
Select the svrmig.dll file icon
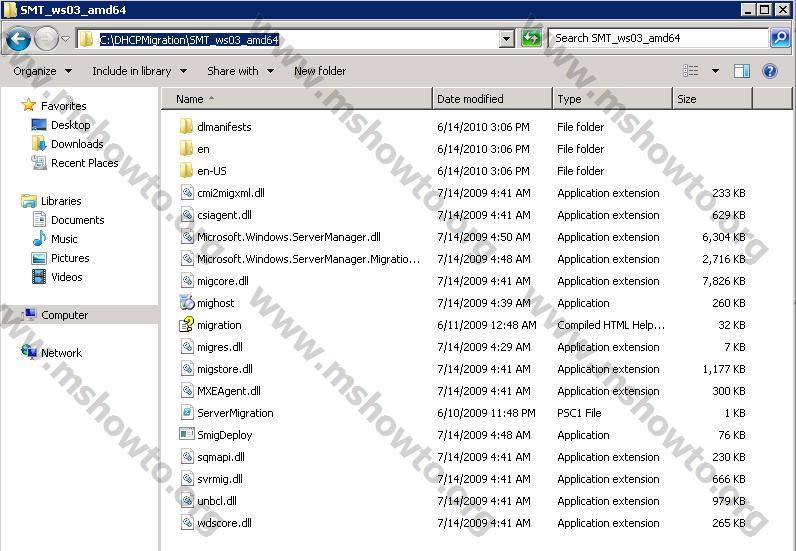187,479
